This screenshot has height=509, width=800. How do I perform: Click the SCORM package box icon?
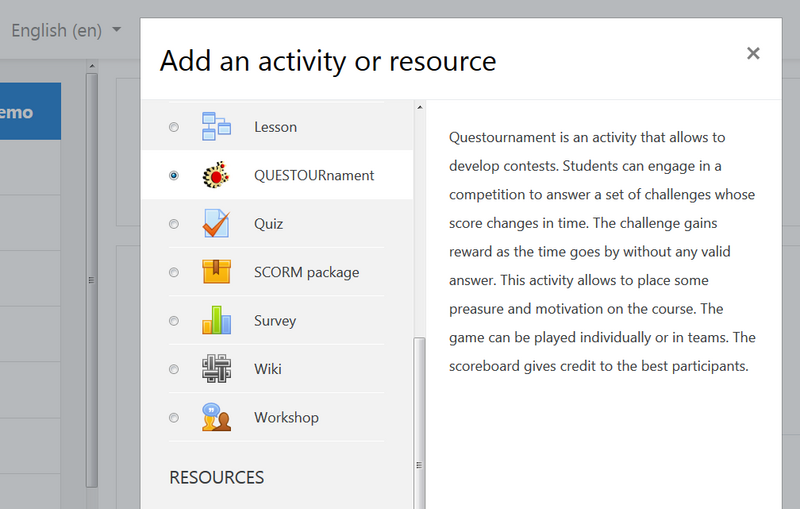(x=216, y=272)
